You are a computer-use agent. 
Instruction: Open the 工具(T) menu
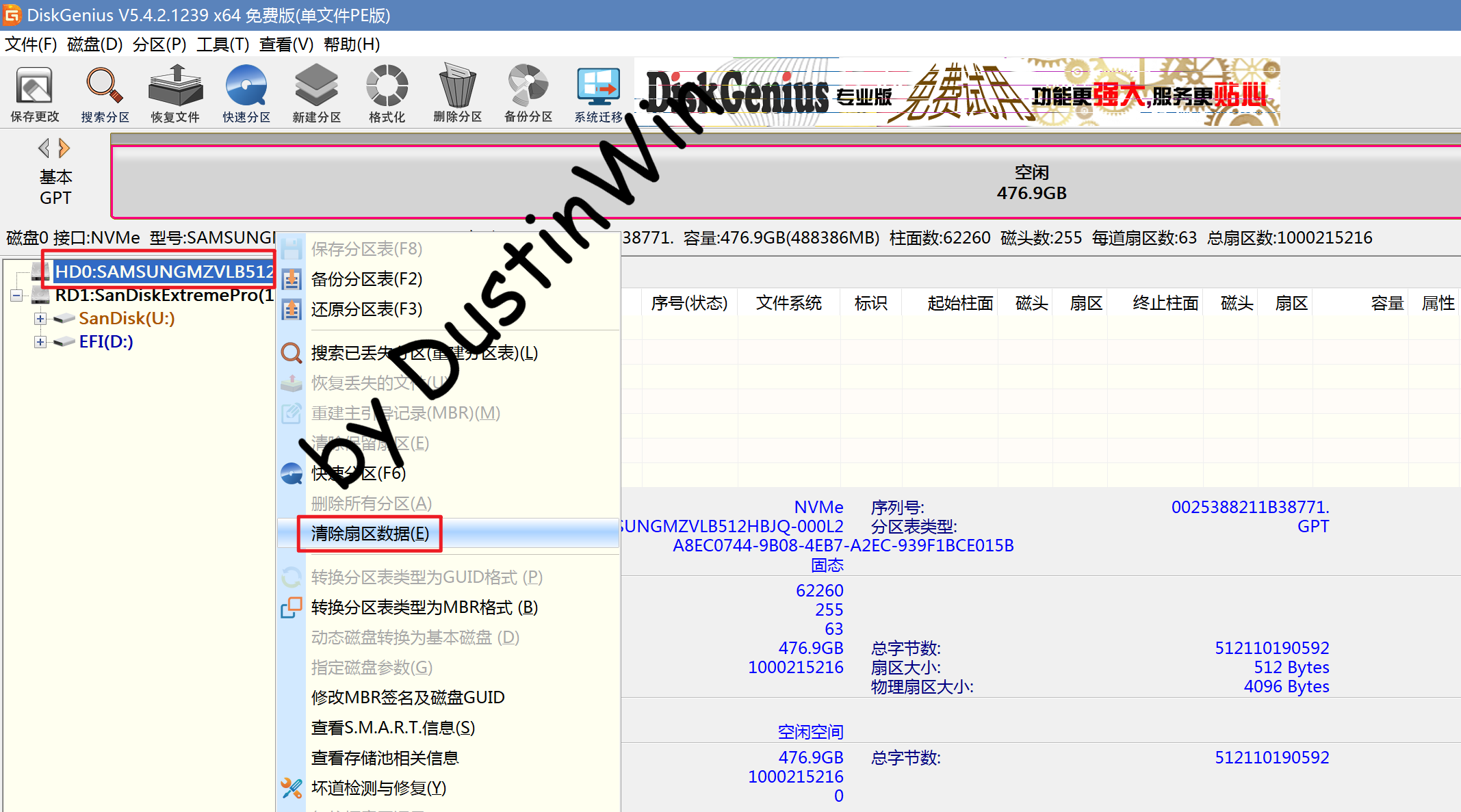[x=223, y=44]
